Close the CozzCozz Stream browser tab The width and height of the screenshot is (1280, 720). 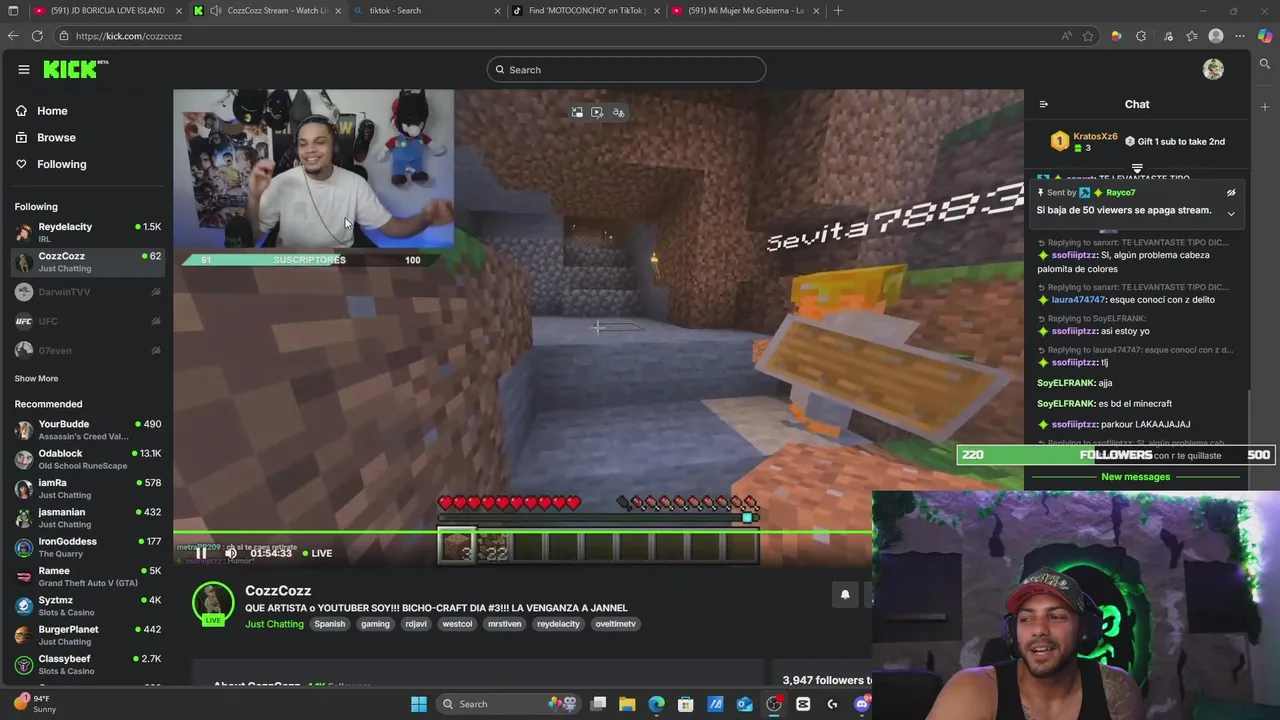tap(338, 10)
